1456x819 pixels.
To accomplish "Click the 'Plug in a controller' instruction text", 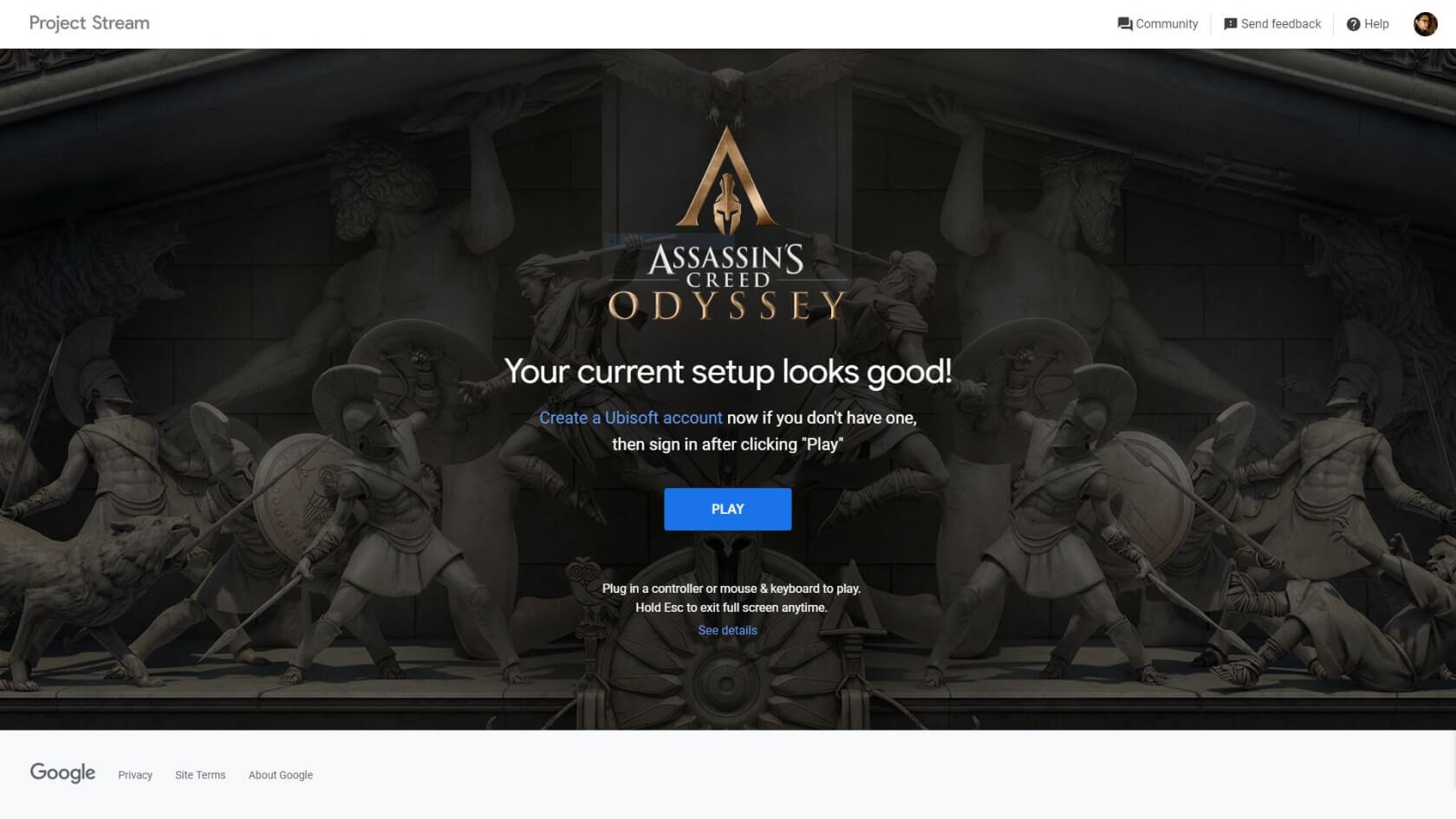I will coord(731,588).
